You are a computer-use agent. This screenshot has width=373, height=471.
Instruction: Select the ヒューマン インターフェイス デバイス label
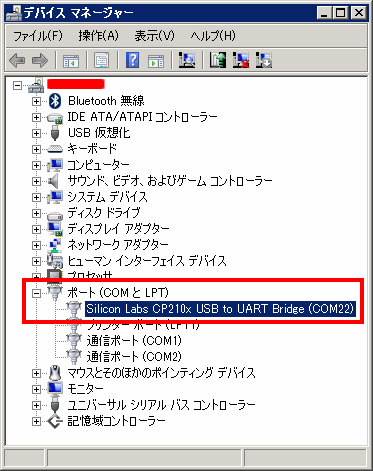[x=147, y=261]
